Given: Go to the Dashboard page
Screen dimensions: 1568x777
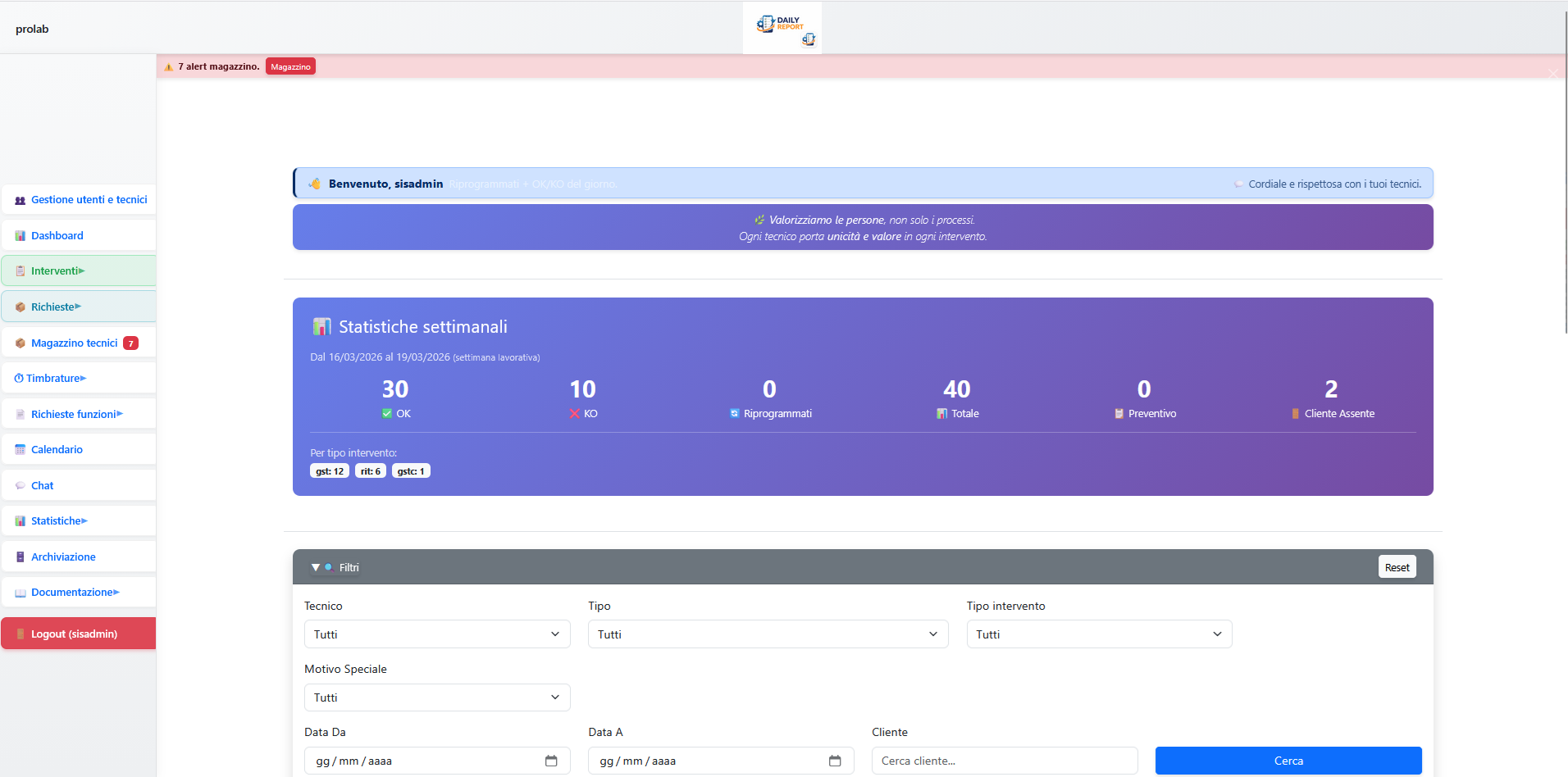Looking at the screenshot, I should click(x=79, y=236).
